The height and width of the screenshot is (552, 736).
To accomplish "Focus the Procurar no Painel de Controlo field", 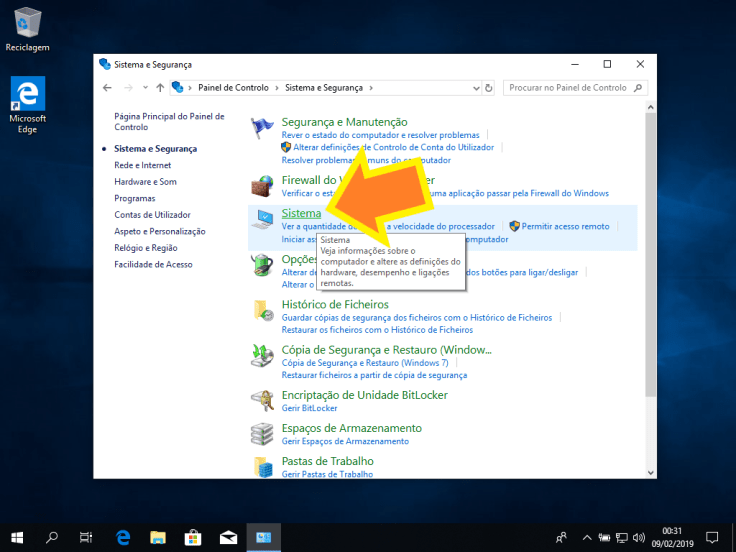I will coord(570,88).
